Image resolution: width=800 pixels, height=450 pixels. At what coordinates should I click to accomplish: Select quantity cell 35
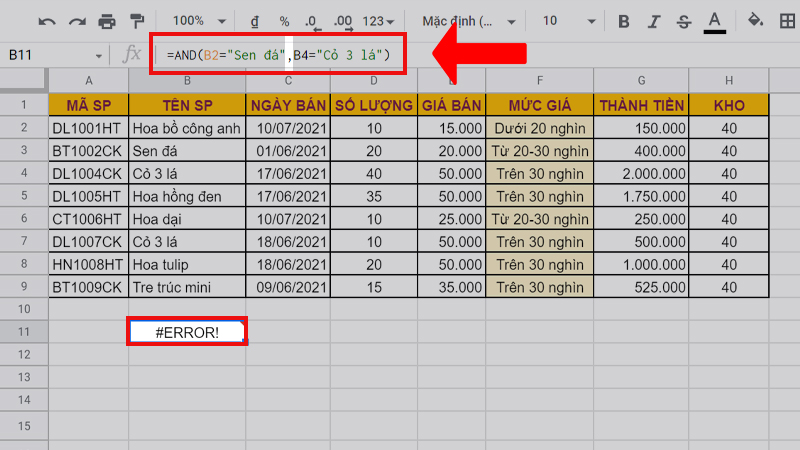click(x=374, y=196)
